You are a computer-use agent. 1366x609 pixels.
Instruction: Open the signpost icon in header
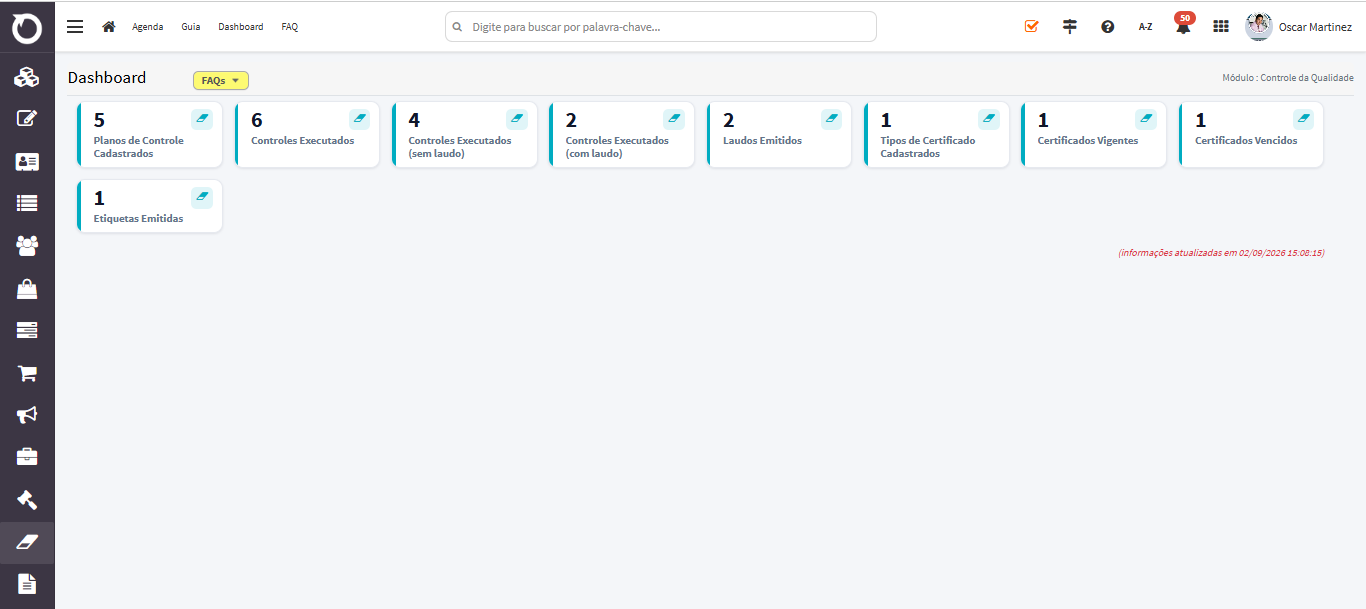(1070, 26)
